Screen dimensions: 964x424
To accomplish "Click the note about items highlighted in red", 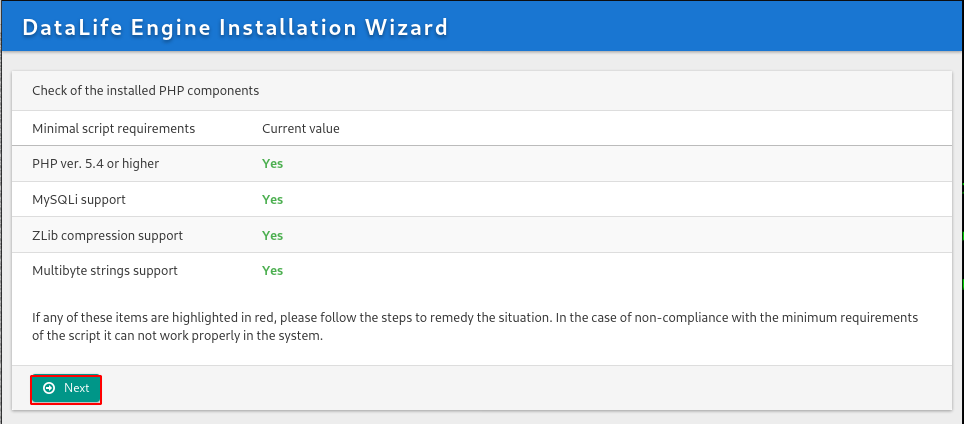I will pos(475,328).
